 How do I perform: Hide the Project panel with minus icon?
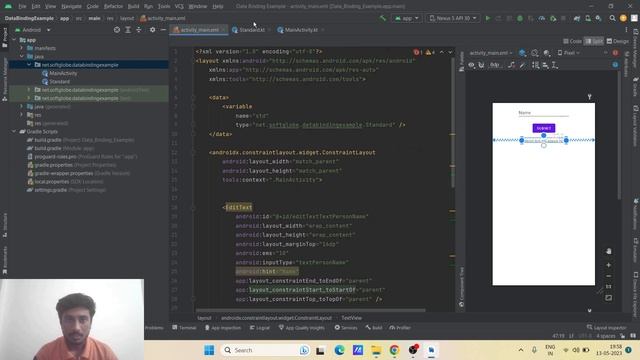click(163, 30)
